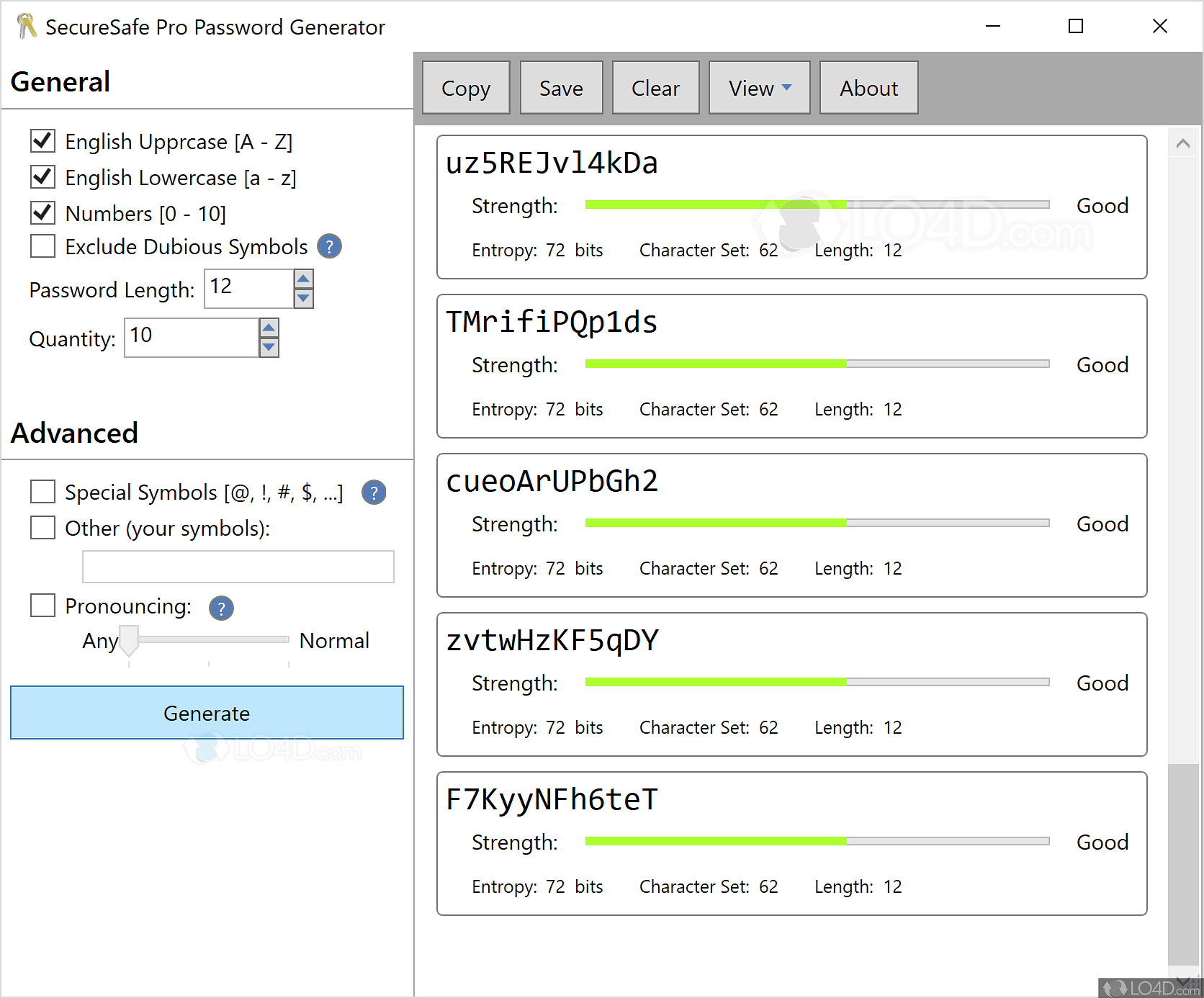The width and height of the screenshot is (1204, 998).
Task: Decrease Quantity with the down arrow
Action: coord(269,347)
